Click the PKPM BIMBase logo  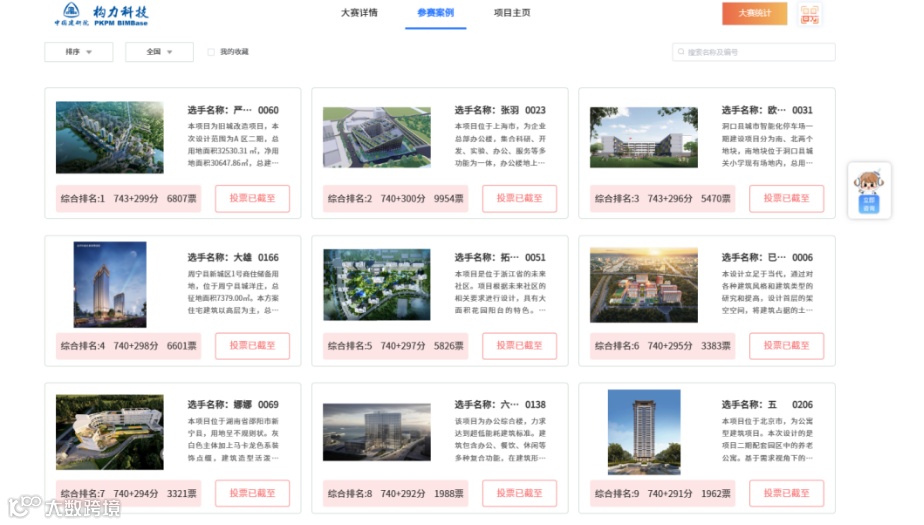[101, 14]
